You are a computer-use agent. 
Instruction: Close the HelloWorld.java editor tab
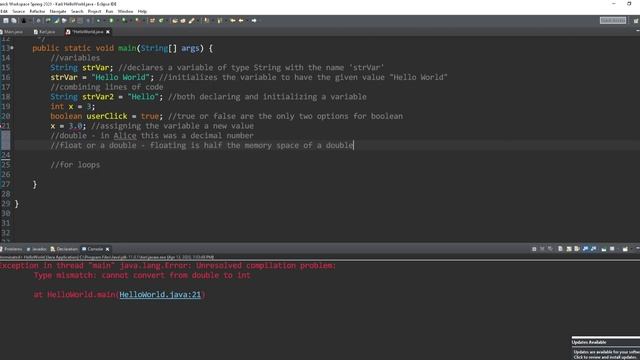coord(108,32)
